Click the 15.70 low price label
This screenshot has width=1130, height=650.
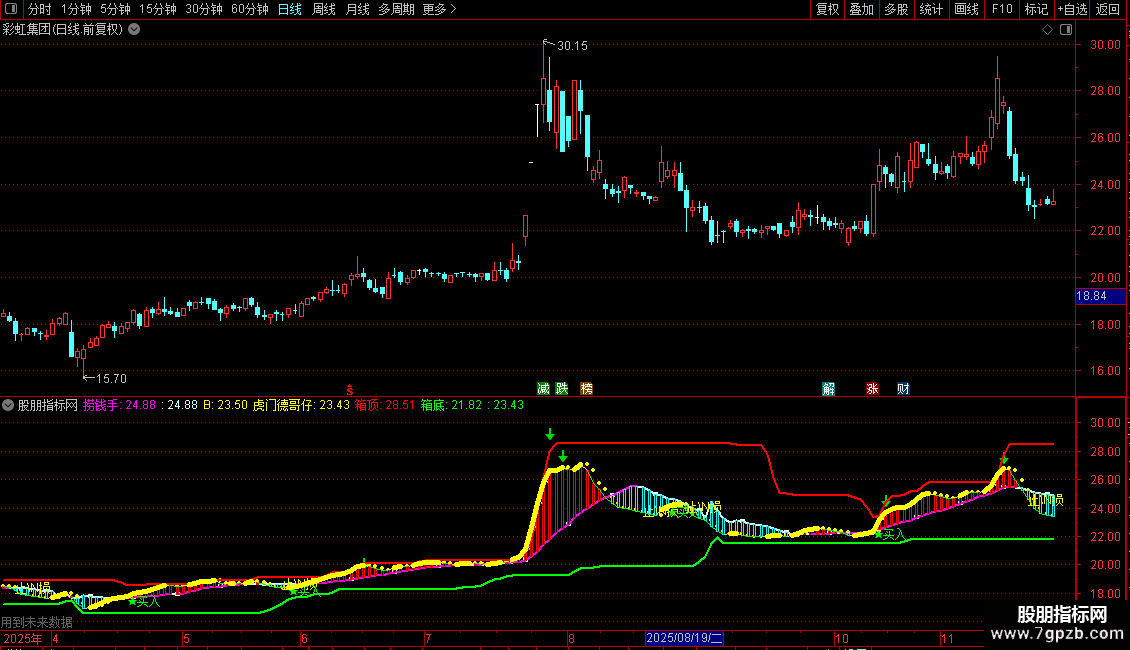click(111, 378)
